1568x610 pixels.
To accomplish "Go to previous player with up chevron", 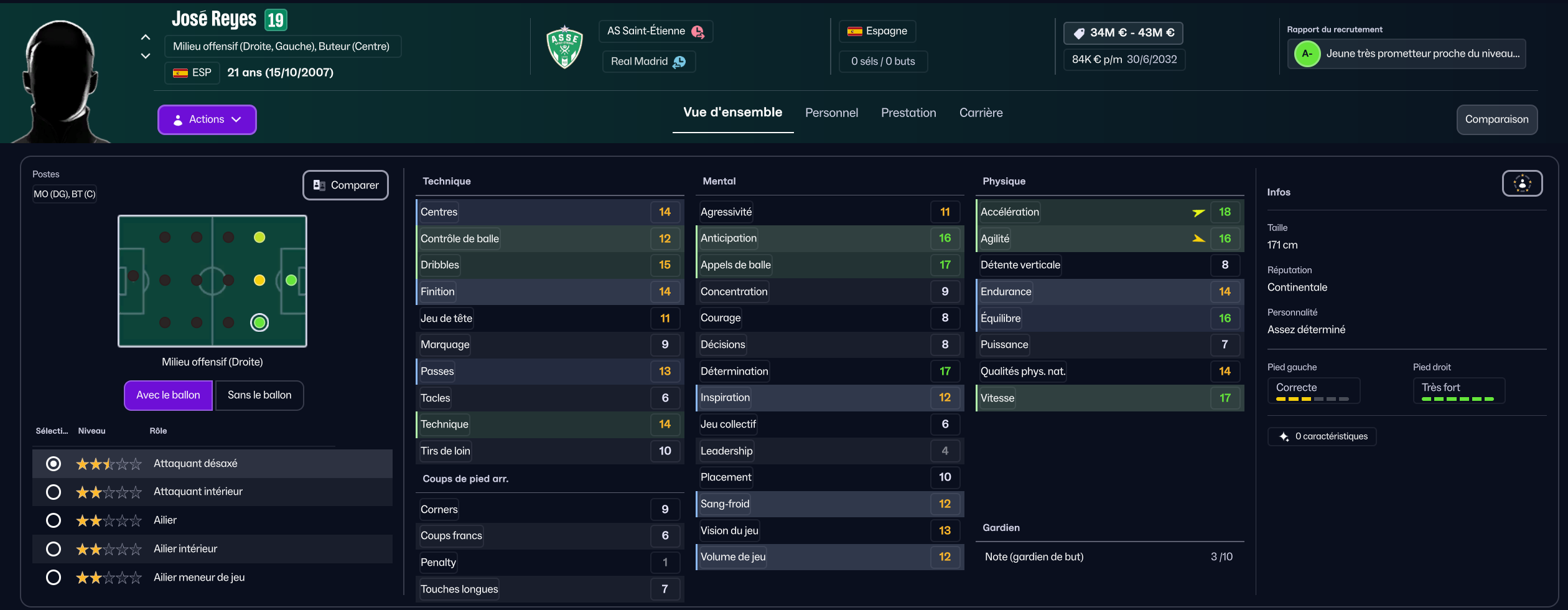I will 146,37.
